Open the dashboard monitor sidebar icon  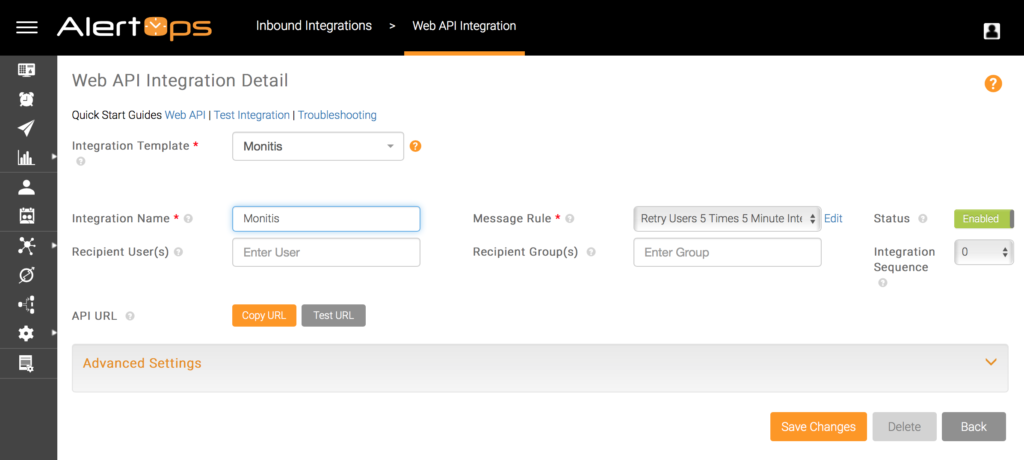click(x=26, y=69)
